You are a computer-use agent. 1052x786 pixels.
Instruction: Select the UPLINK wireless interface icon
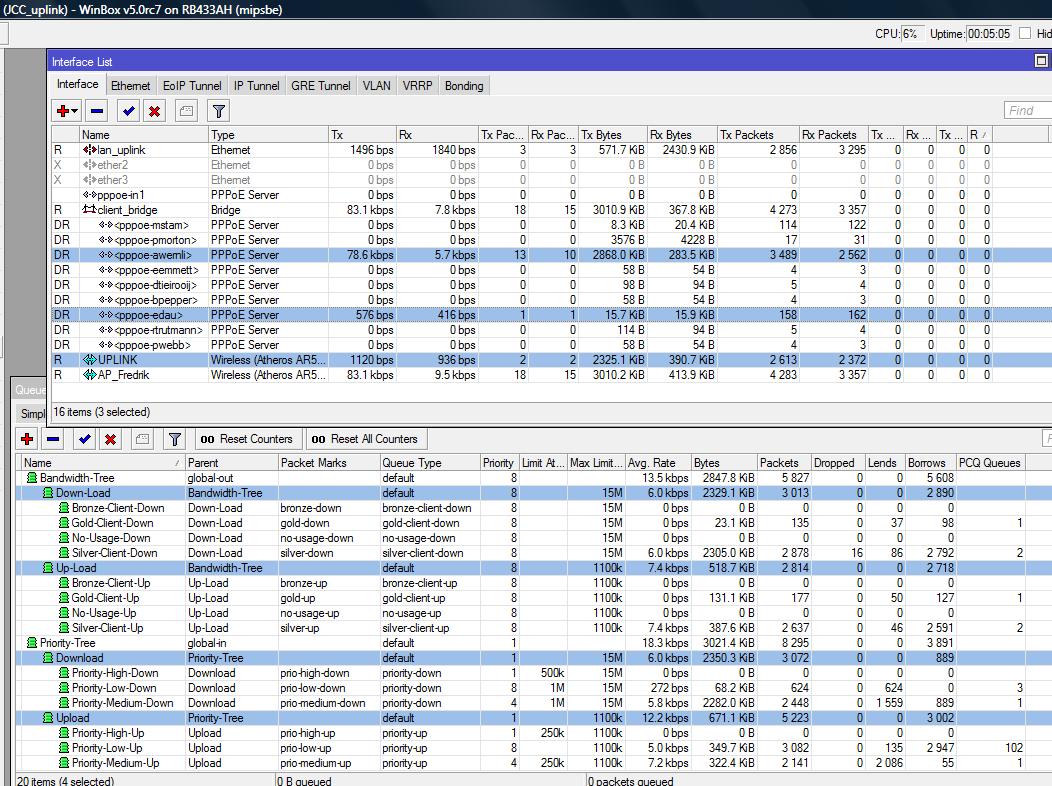click(90, 360)
